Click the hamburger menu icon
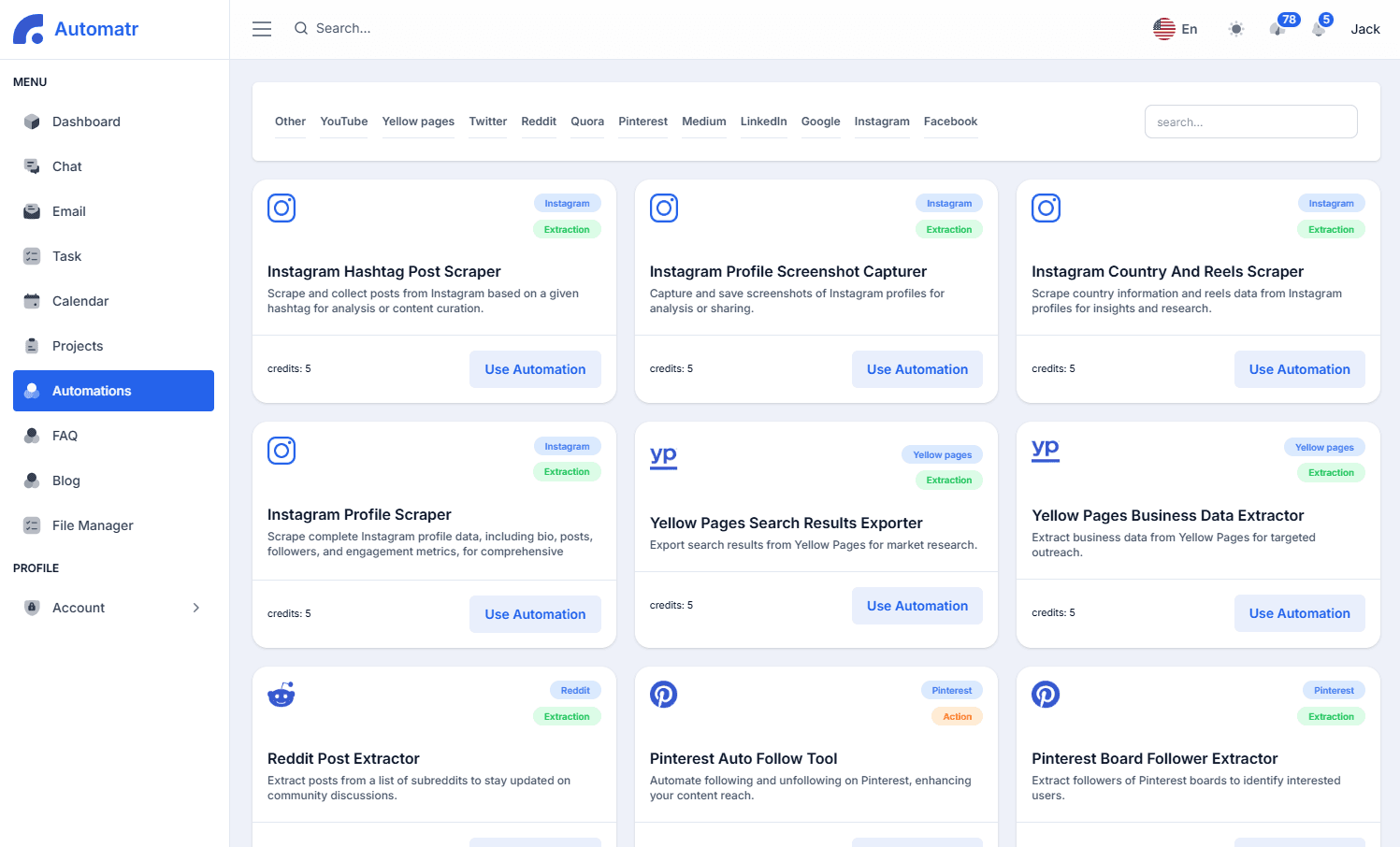 click(262, 29)
